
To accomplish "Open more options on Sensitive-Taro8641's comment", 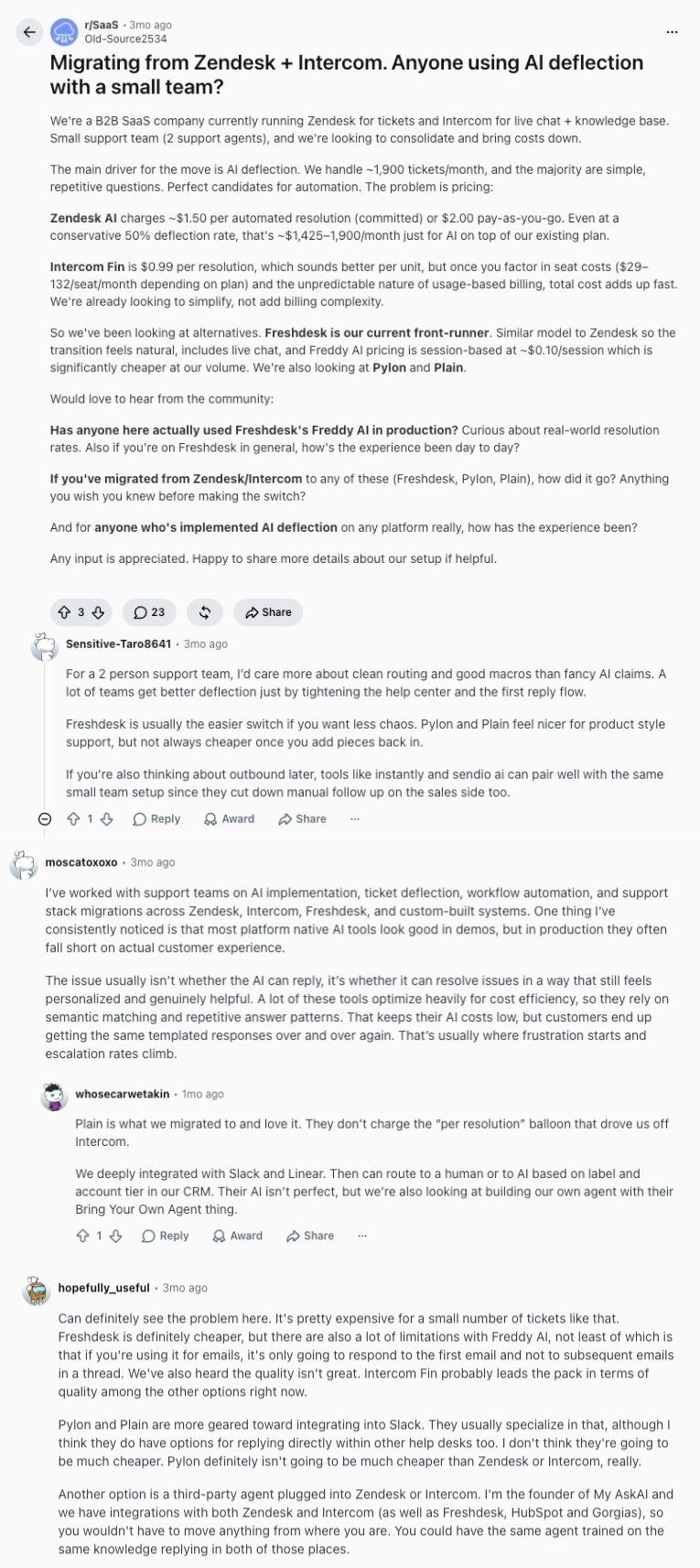I will point(355,819).
